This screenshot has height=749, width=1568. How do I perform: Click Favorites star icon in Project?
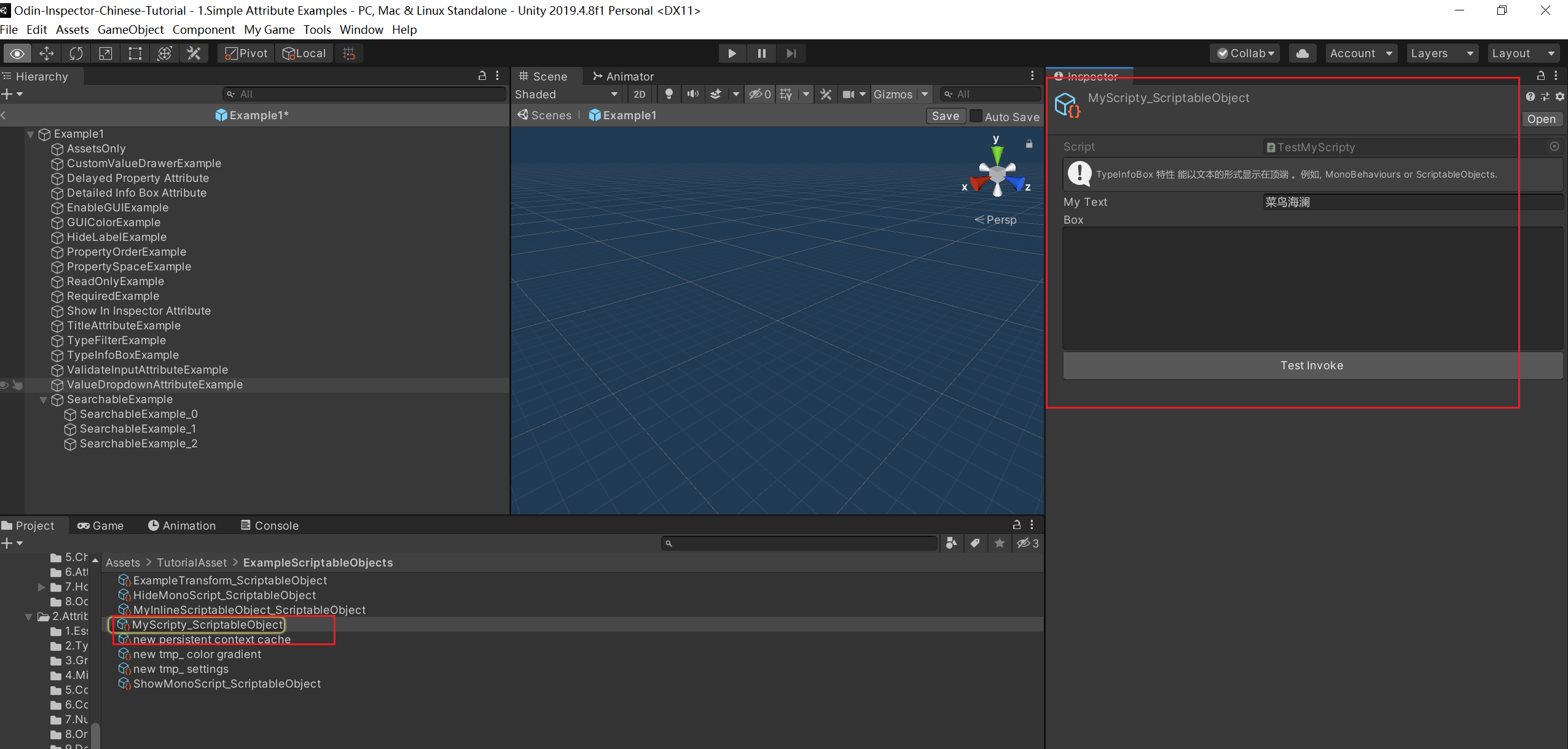pos(1000,543)
